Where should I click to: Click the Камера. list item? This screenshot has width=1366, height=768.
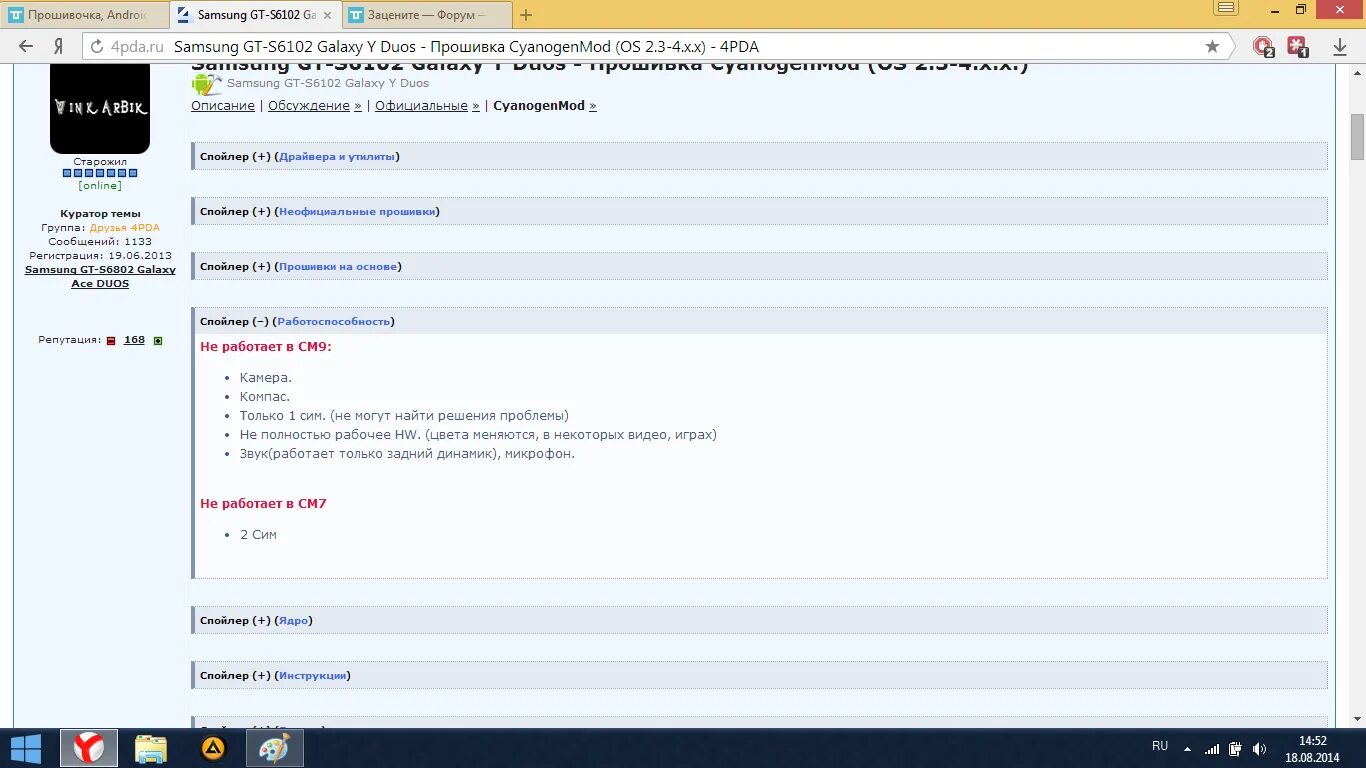click(266, 378)
